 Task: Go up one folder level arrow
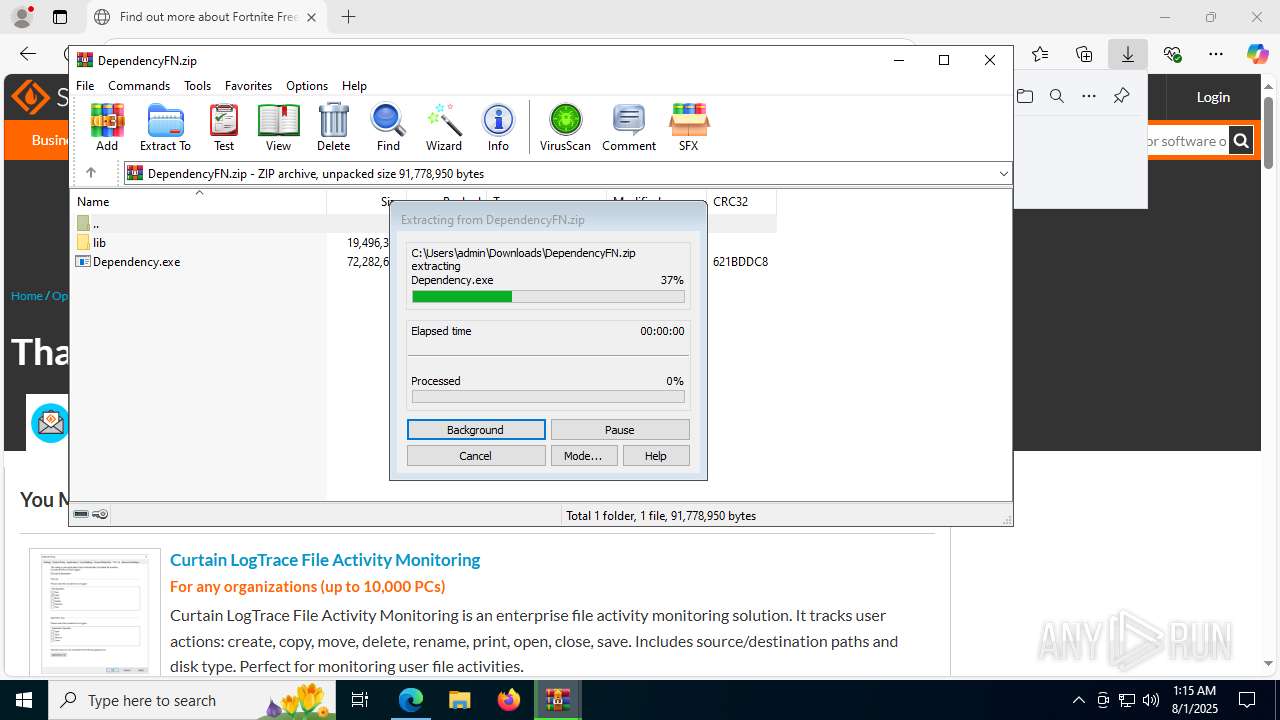[x=91, y=173]
